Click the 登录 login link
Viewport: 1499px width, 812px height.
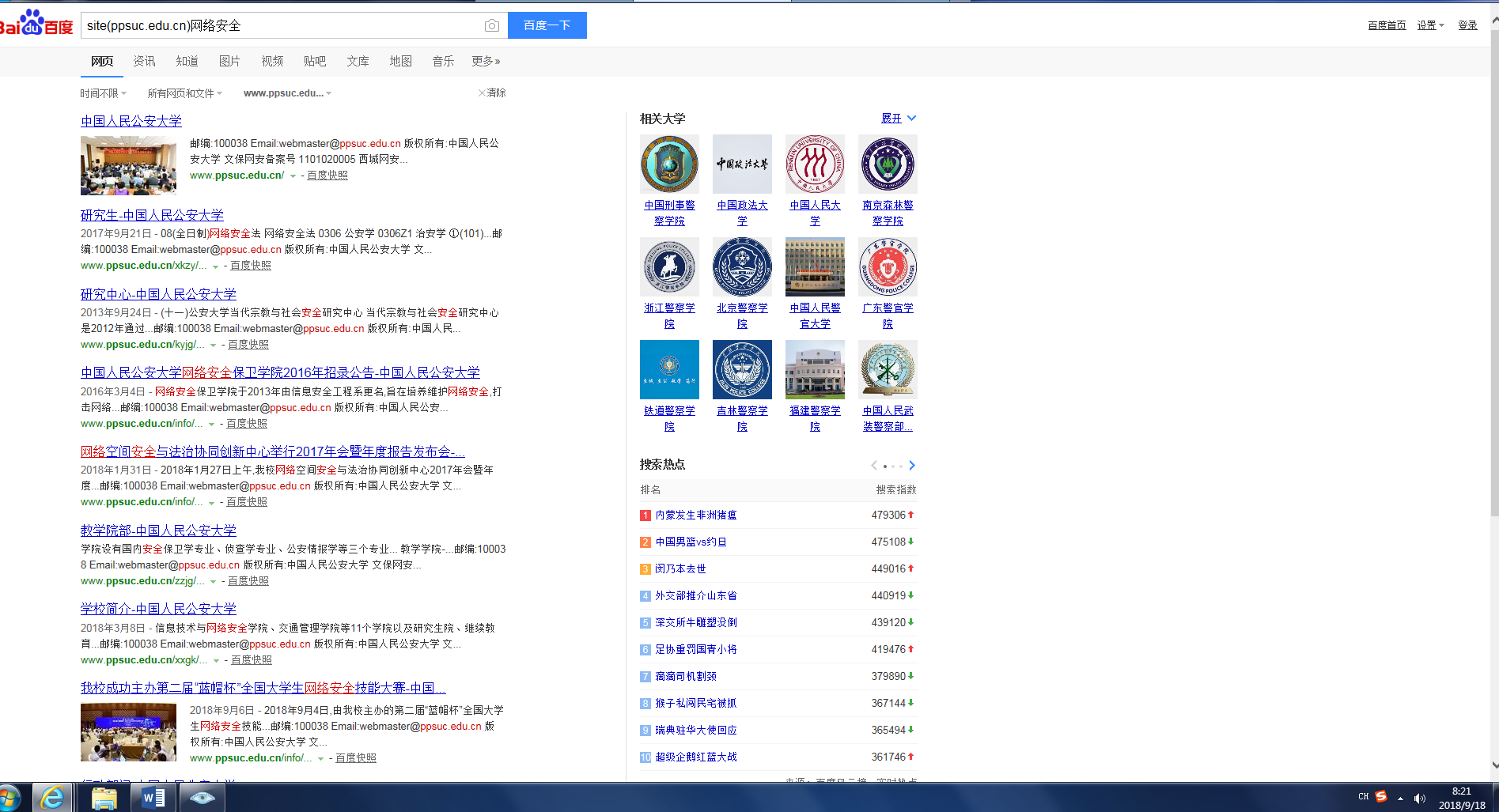1467,25
